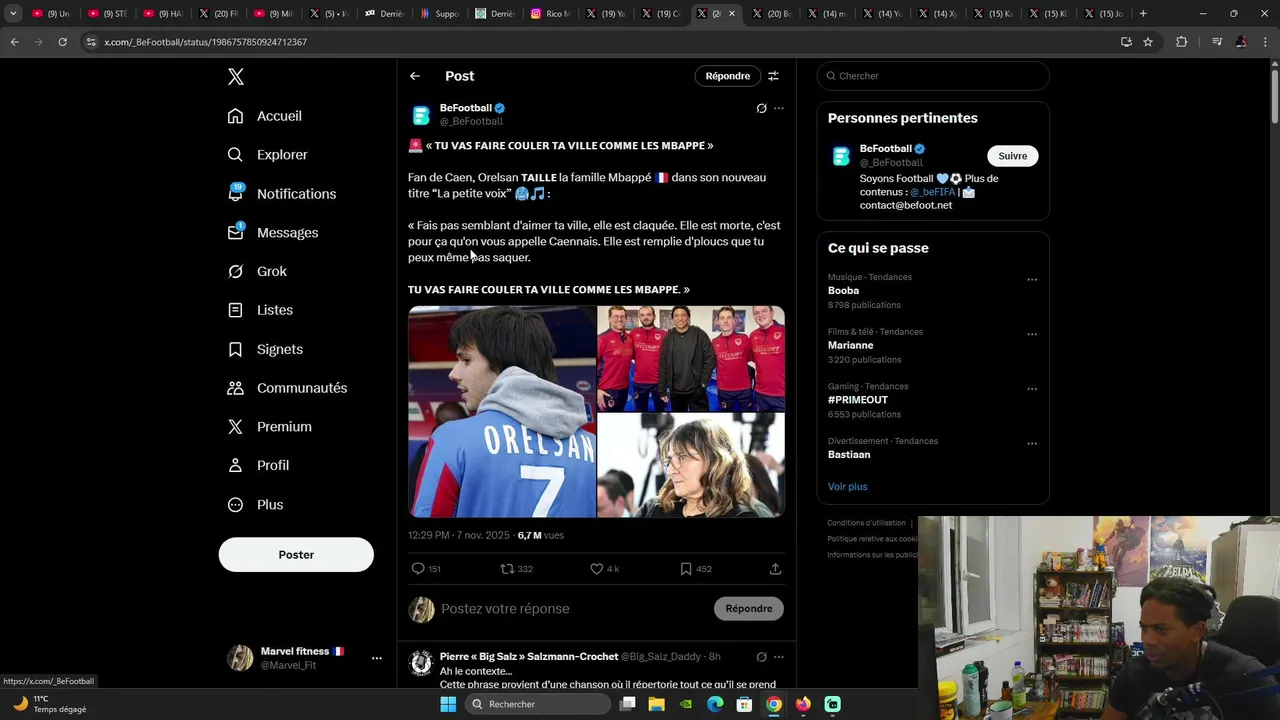Viewport: 1280px width, 720px height.
Task: Click the page vertical scrollbar
Action: pyautogui.click(x=1274, y=95)
